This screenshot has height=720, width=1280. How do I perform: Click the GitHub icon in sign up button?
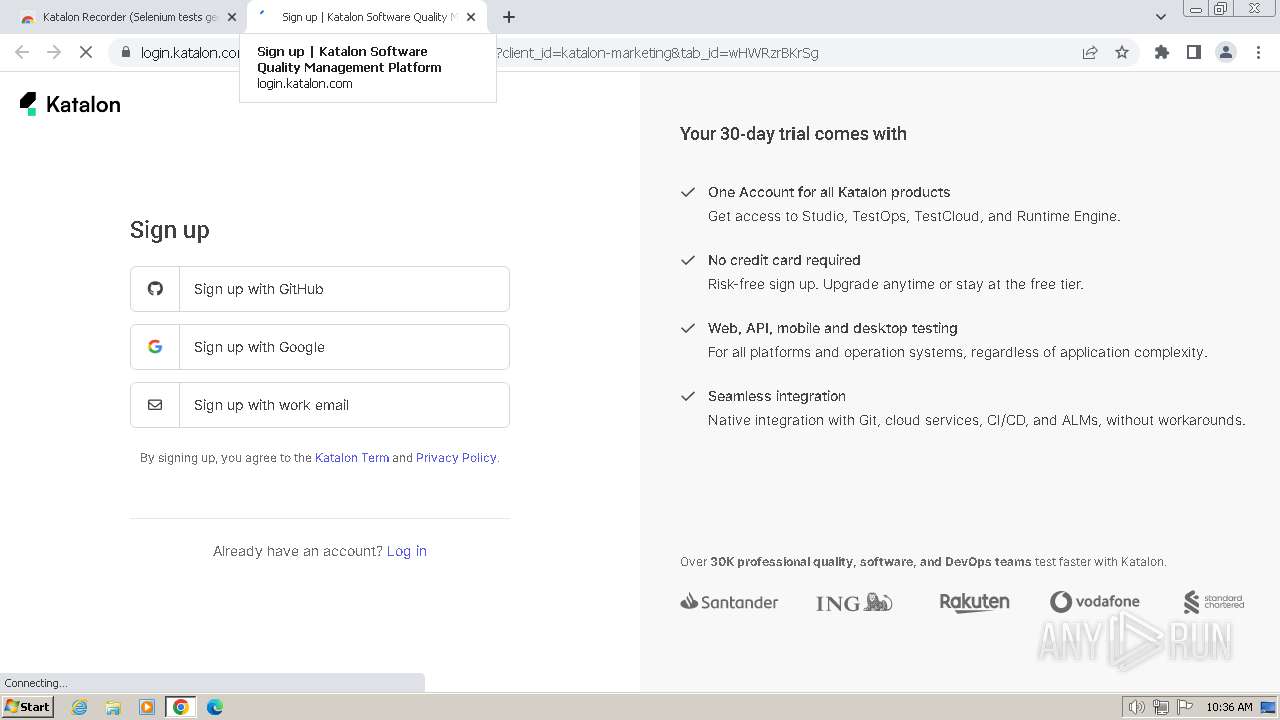(x=155, y=289)
